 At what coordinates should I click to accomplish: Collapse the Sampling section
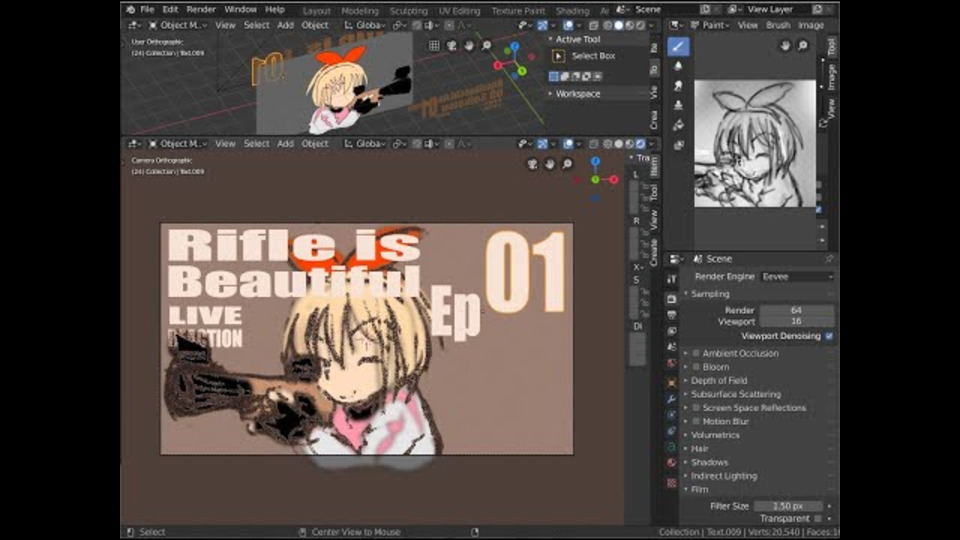[x=710, y=294]
